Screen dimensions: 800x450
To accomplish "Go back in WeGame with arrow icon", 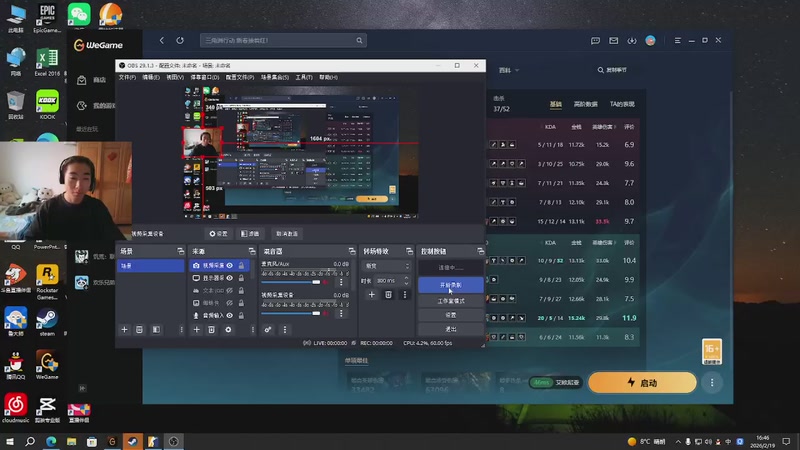I will pyautogui.click(x=162, y=40).
